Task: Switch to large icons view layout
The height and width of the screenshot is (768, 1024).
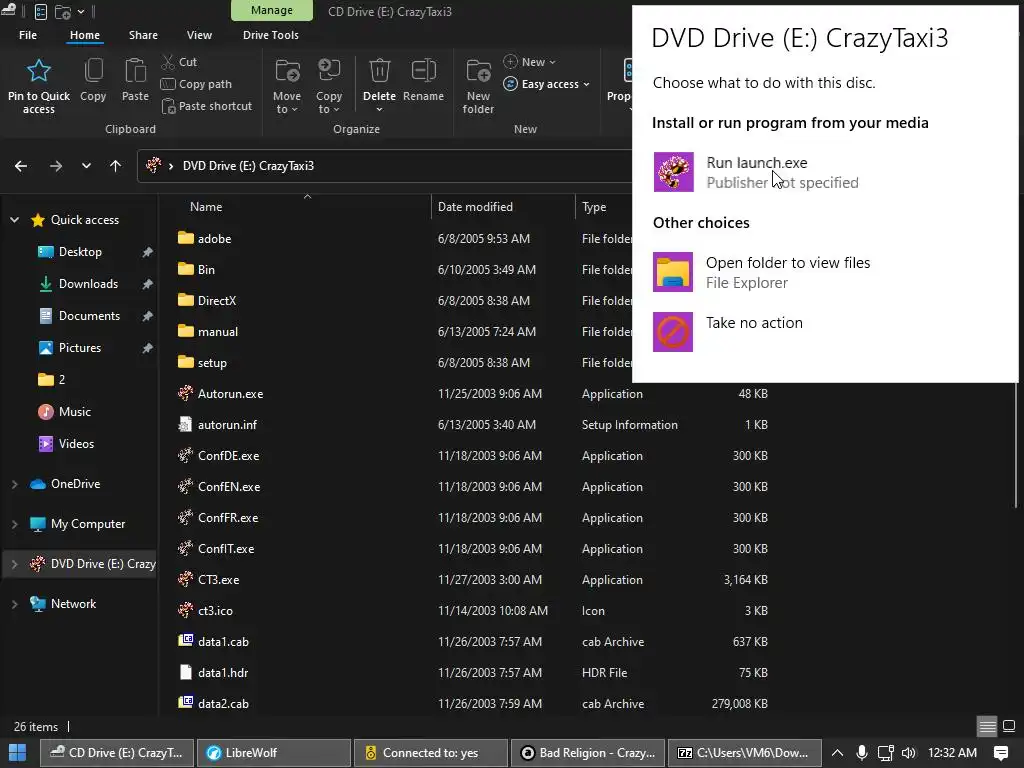Action: click(x=1009, y=726)
